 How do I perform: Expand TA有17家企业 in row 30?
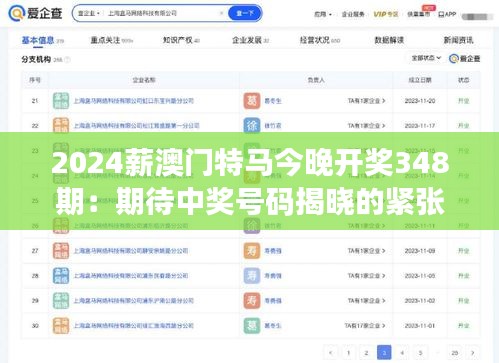click(365, 326)
